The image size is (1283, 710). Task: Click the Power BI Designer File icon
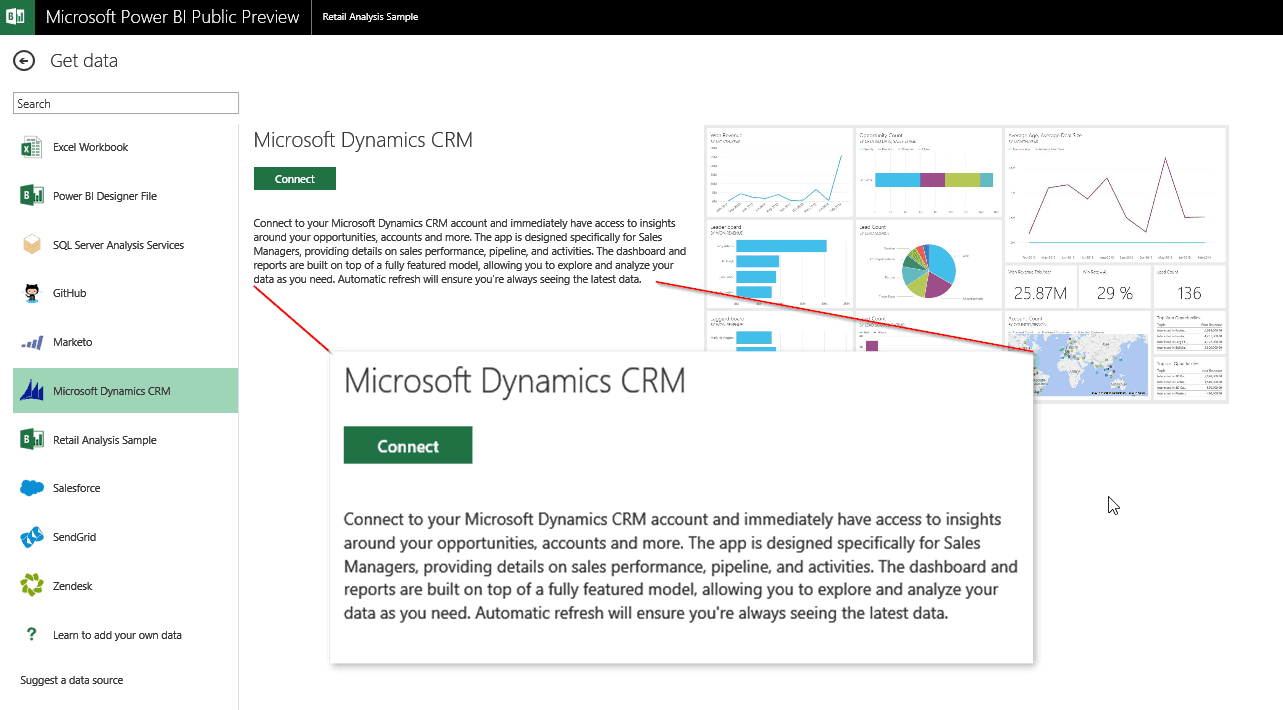(x=32, y=196)
